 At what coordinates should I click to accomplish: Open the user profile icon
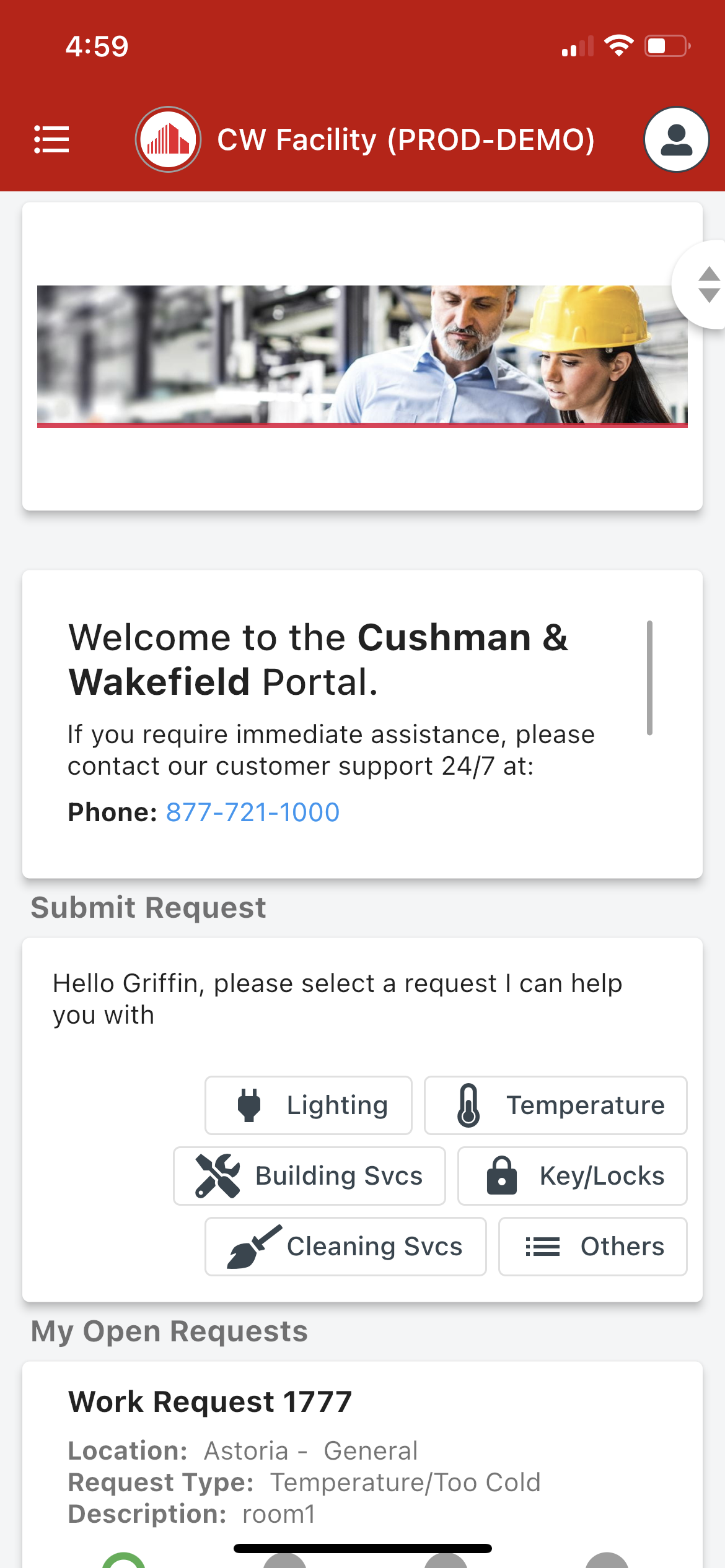(x=676, y=139)
